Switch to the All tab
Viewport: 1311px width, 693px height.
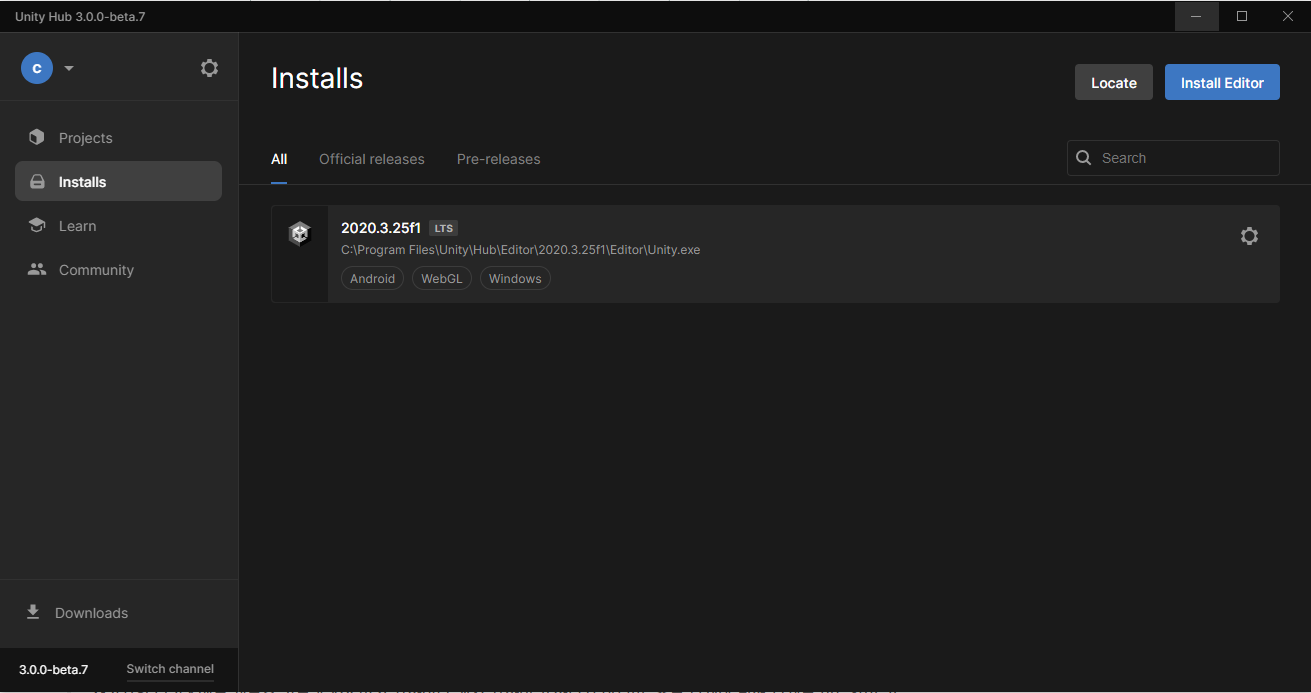tap(279, 159)
